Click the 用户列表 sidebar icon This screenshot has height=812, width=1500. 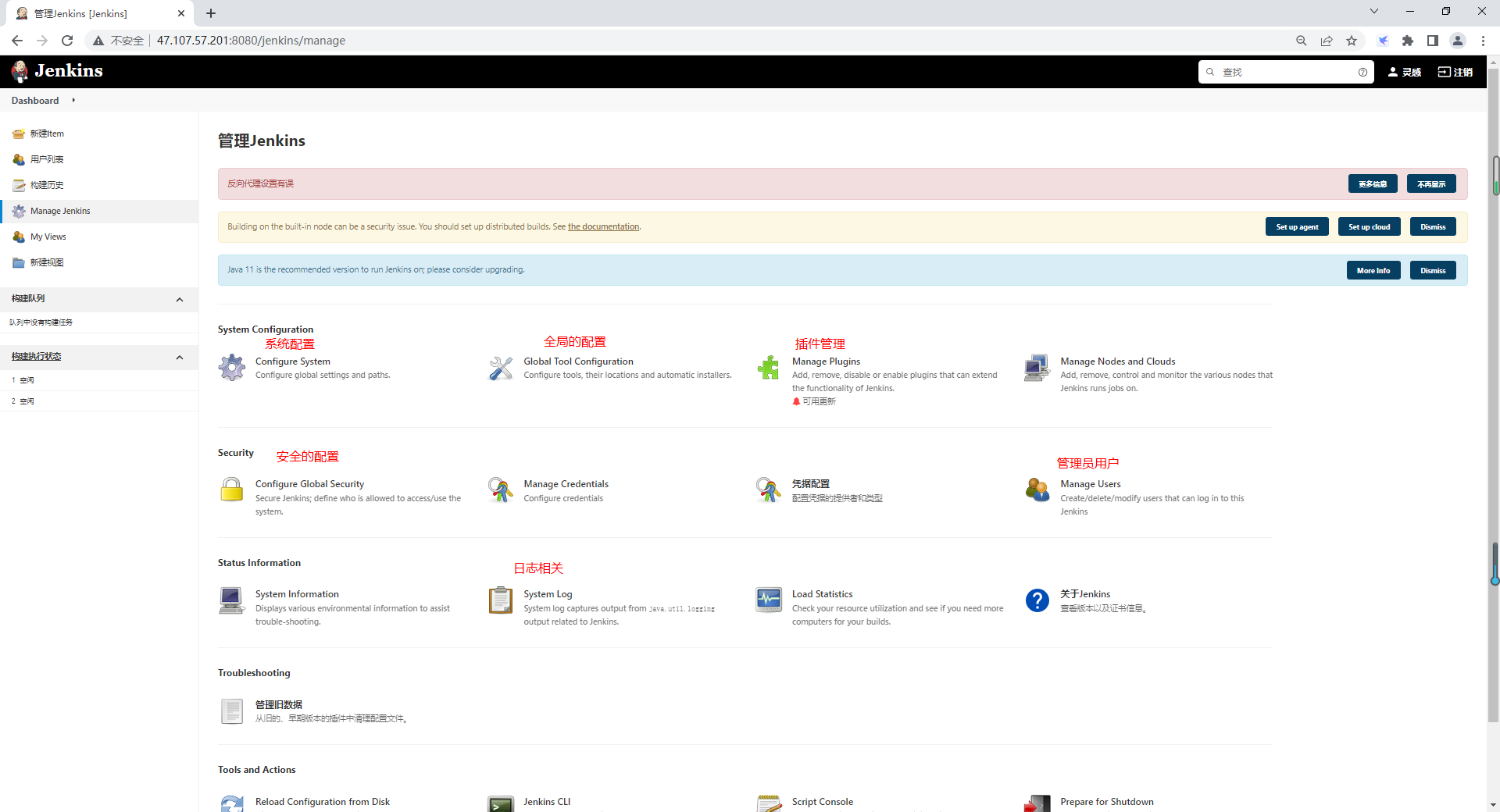coord(19,159)
